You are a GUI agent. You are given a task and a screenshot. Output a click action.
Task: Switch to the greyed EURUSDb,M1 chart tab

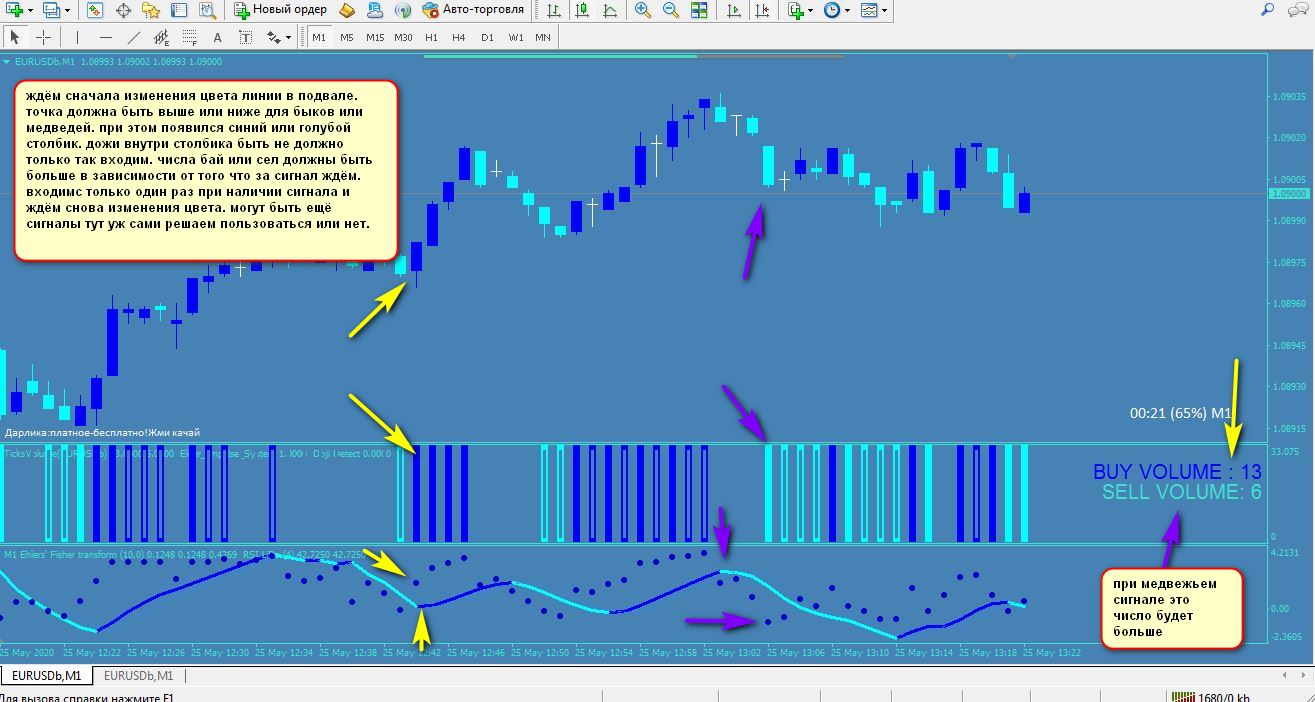pyautogui.click(x=139, y=675)
